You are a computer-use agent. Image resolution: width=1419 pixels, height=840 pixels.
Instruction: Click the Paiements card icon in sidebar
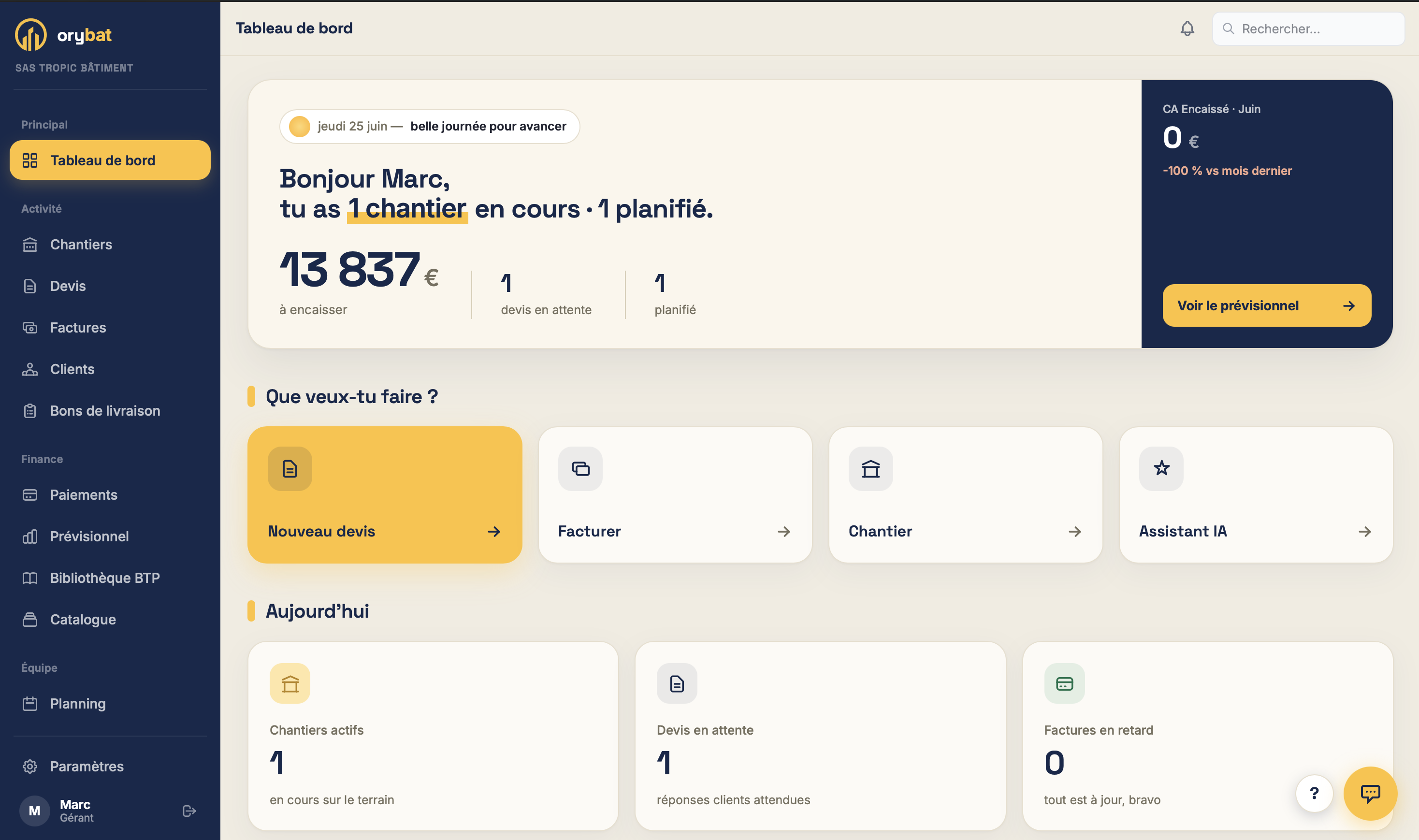[x=30, y=495]
